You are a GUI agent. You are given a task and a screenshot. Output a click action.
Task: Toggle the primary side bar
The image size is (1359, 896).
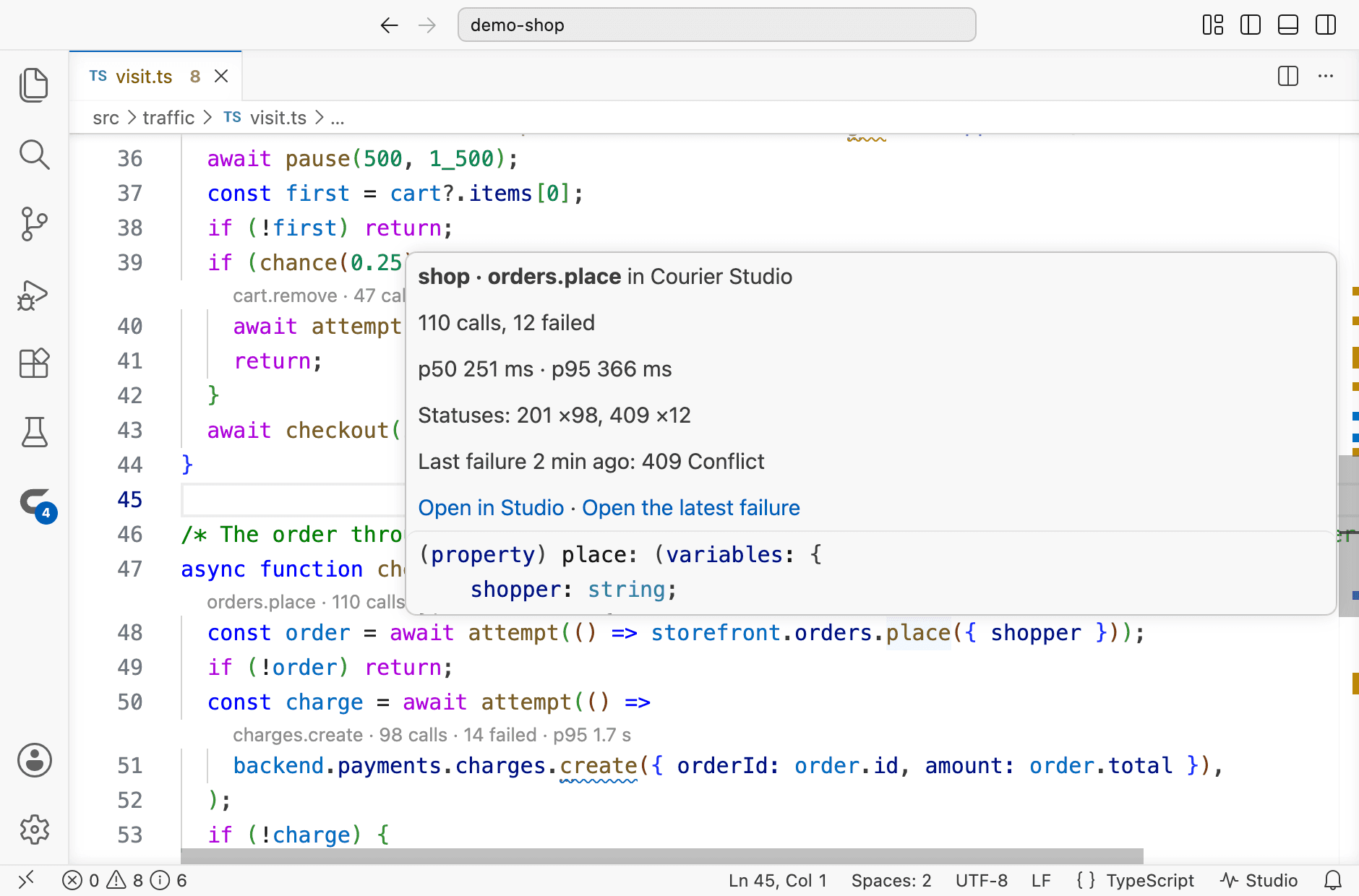coord(1251,25)
